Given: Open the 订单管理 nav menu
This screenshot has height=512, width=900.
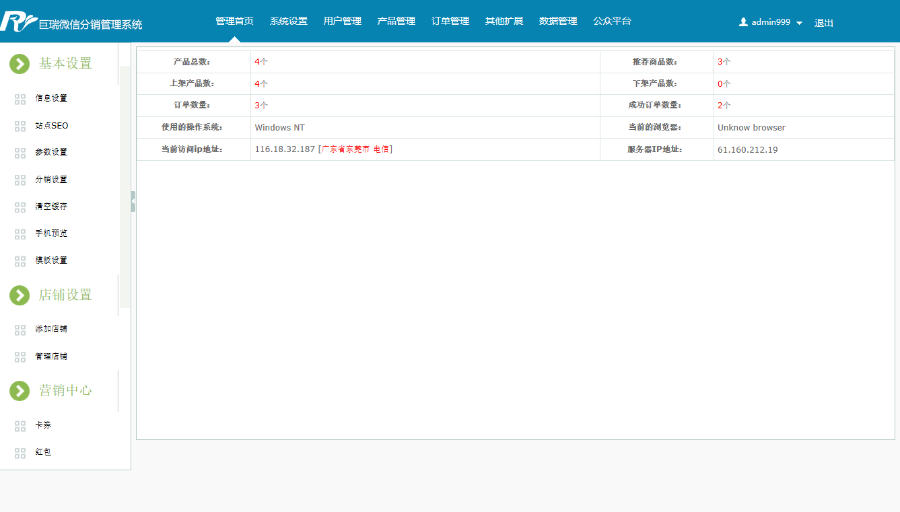Looking at the screenshot, I should [450, 21].
